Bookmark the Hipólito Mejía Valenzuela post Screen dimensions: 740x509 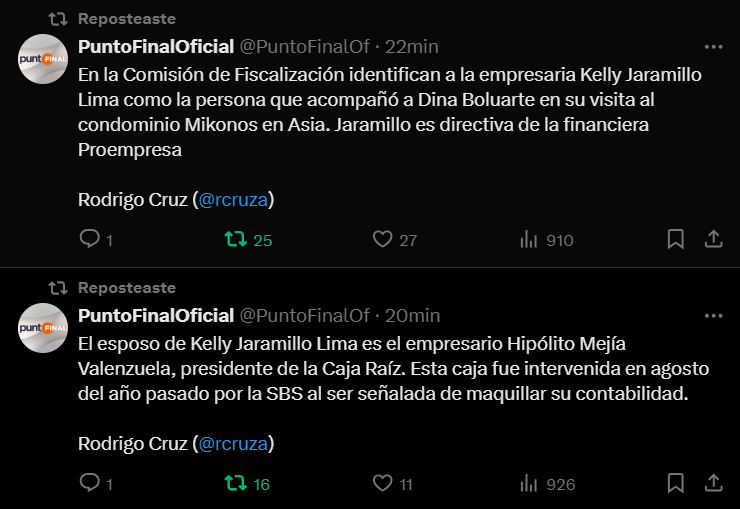click(675, 484)
